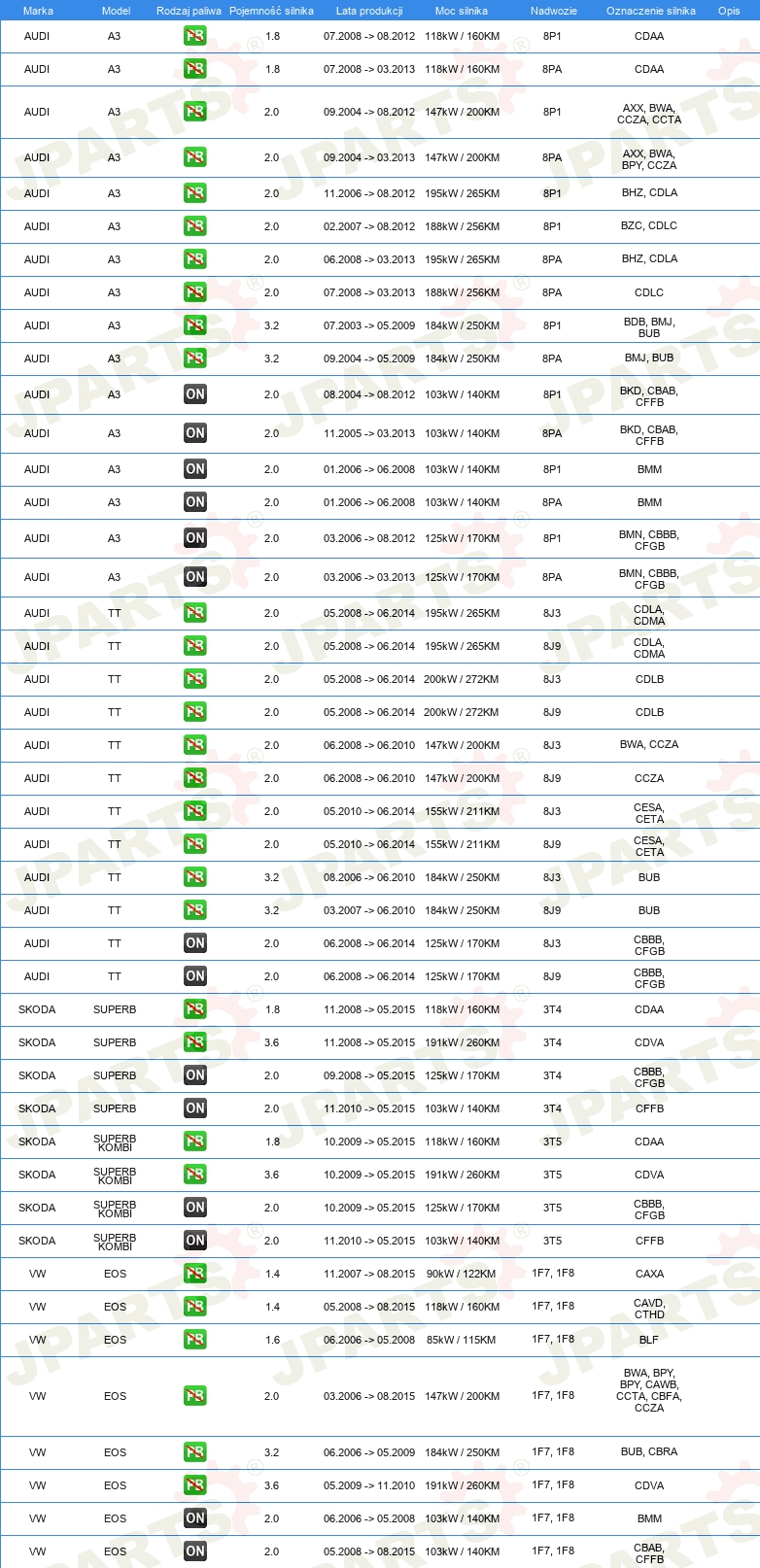Click diesel ON icon in Audi TT 8J3 row
The width and height of the screenshot is (760, 1568).
point(195,943)
